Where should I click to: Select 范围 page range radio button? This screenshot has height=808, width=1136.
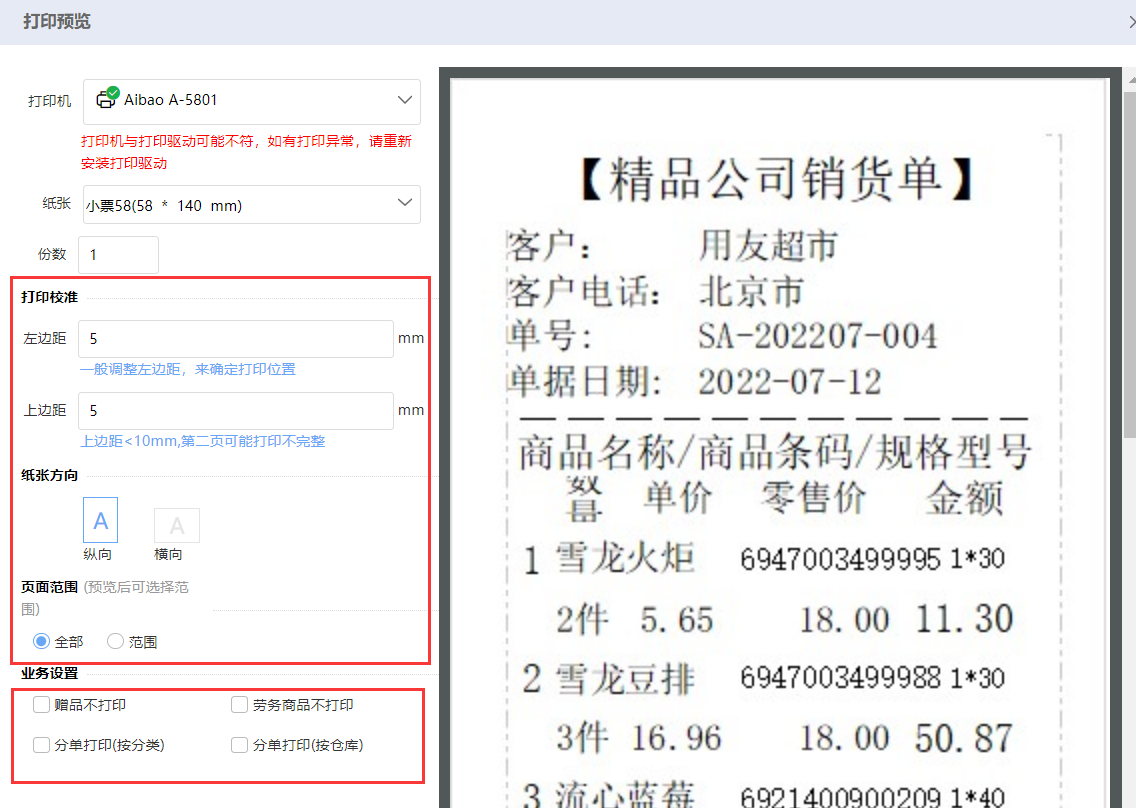[x=116, y=641]
